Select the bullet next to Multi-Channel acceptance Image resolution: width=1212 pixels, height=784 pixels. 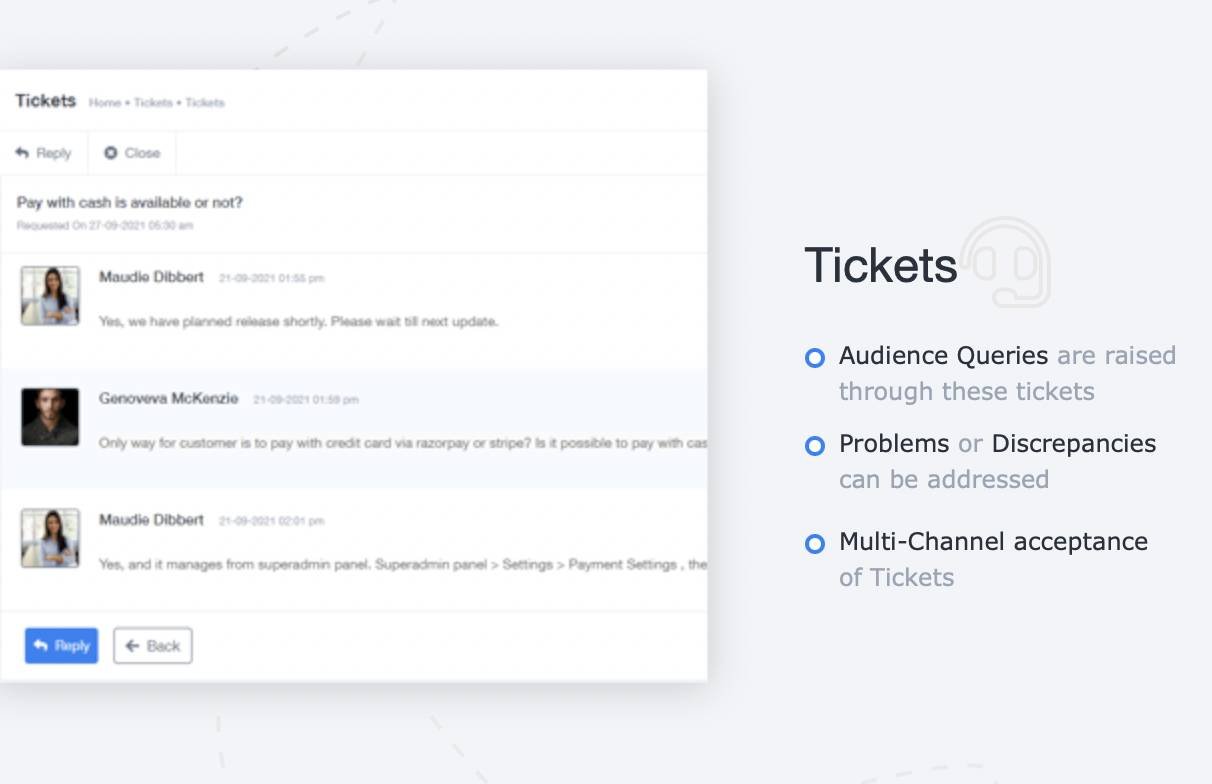(815, 543)
